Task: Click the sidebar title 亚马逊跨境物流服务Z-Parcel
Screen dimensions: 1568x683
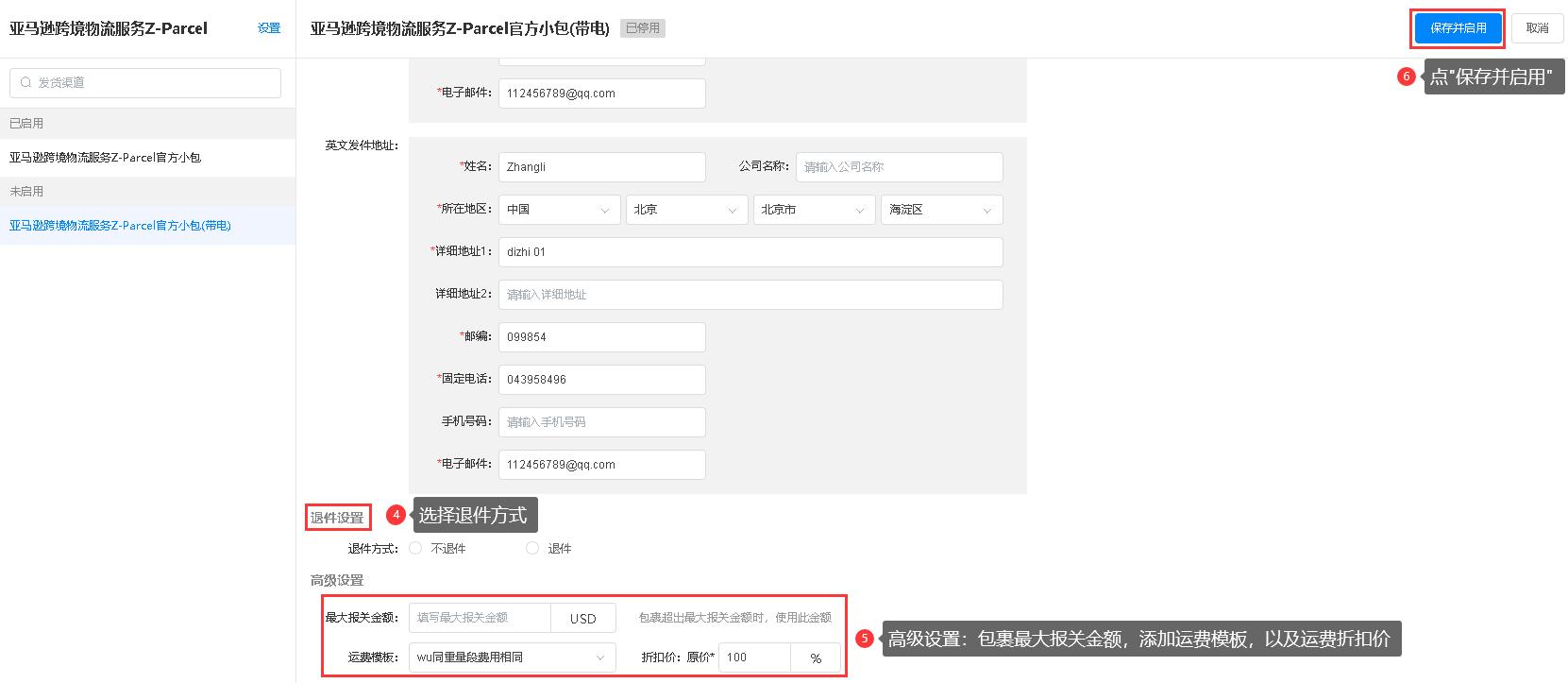Action: point(109,28)
